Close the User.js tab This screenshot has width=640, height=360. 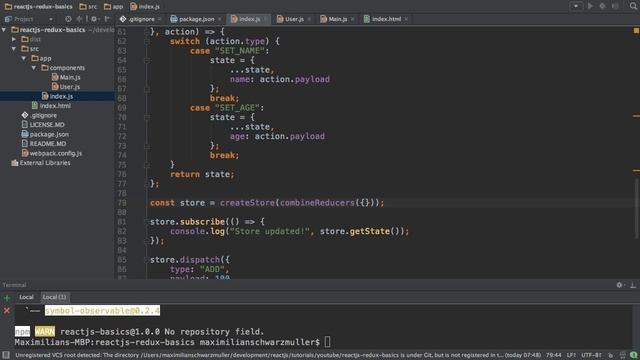point(309,19)
